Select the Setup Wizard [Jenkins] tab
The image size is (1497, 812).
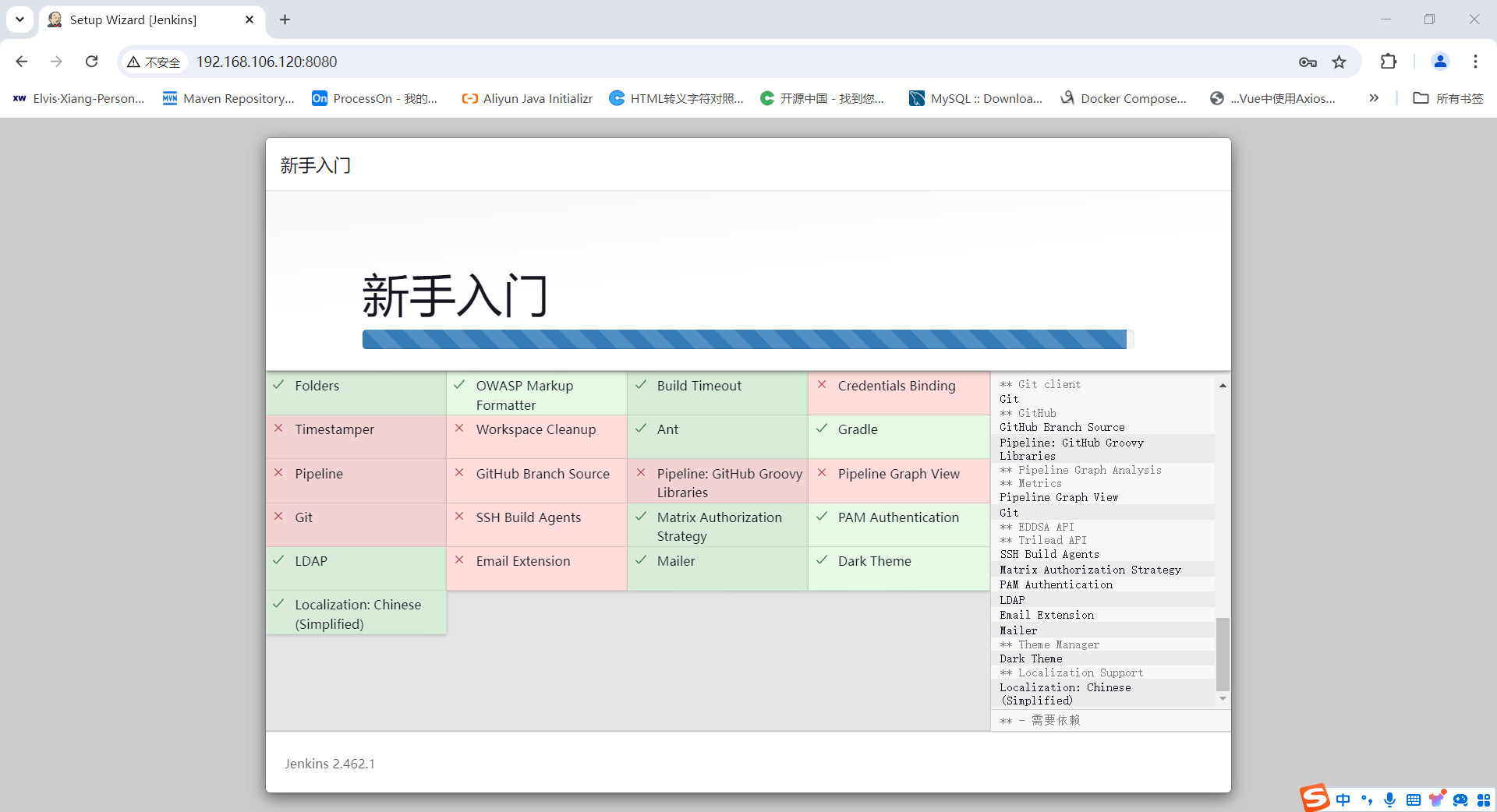point(151,19)
